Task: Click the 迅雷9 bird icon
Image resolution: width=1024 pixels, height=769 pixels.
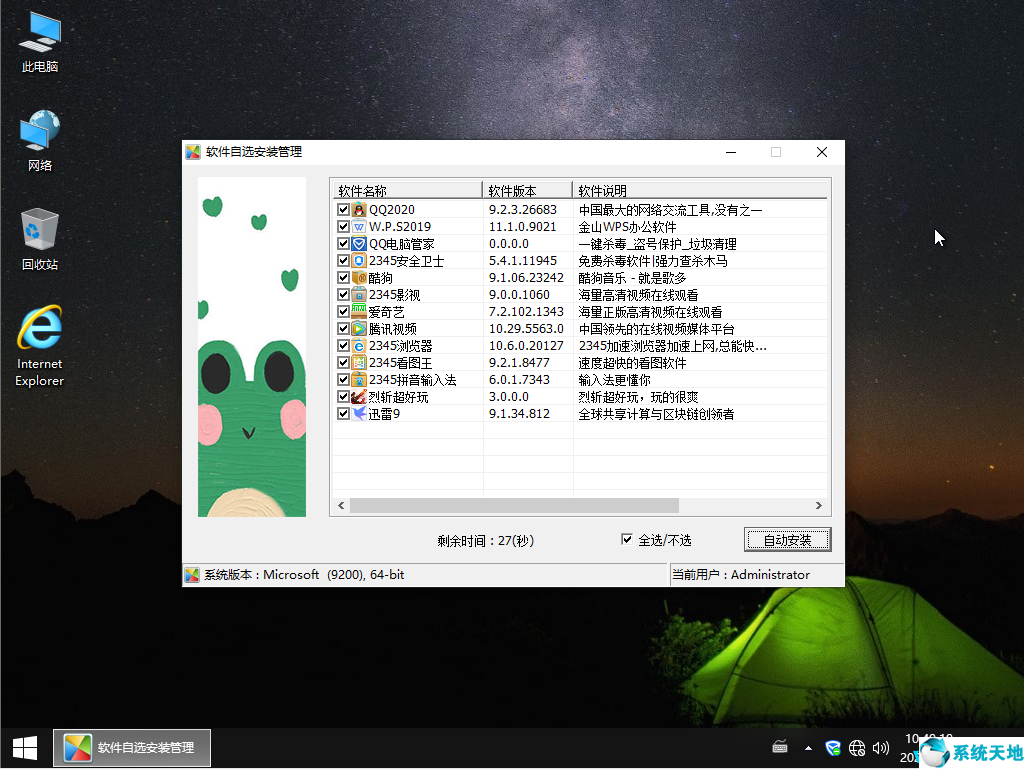Action: [x=359, y=414]
